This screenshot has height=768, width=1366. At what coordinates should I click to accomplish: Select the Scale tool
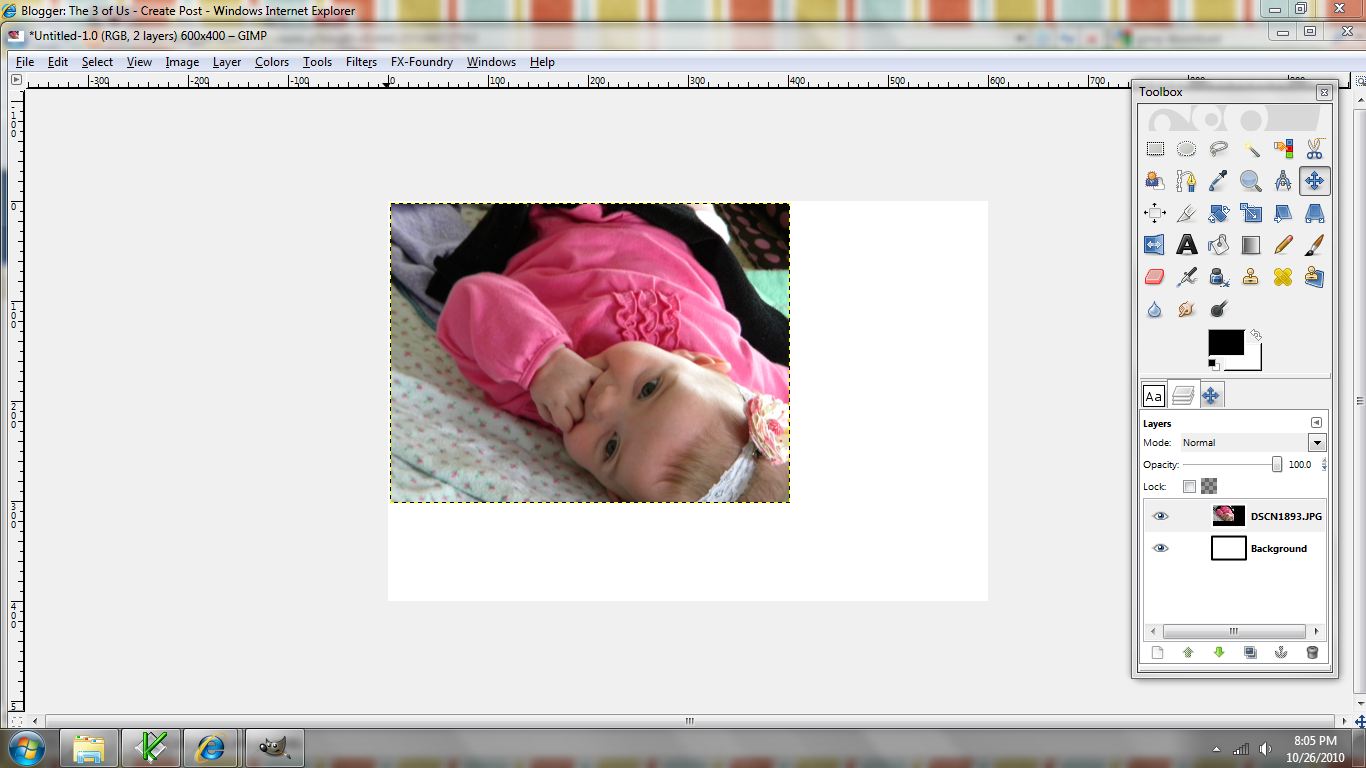1251,213
